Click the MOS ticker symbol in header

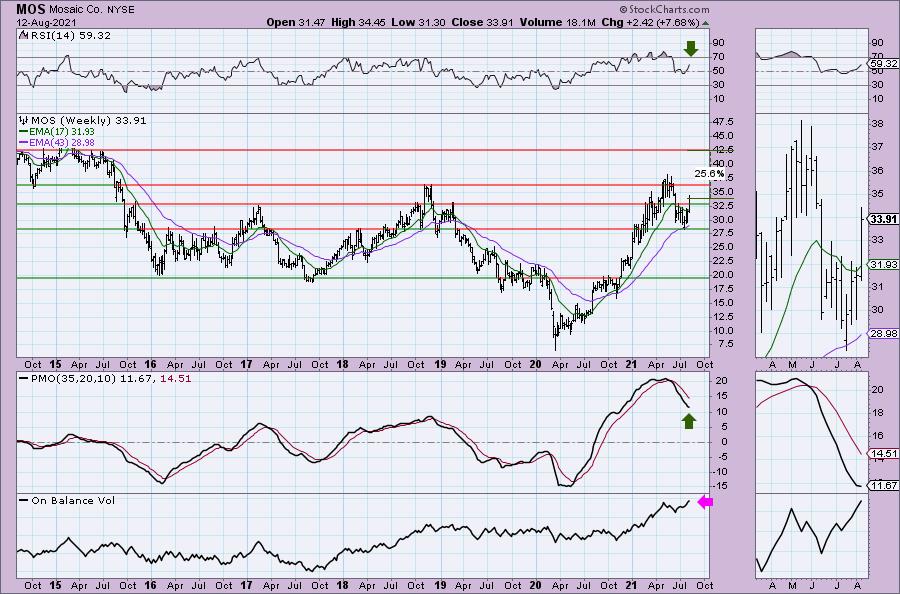point(30,9)
